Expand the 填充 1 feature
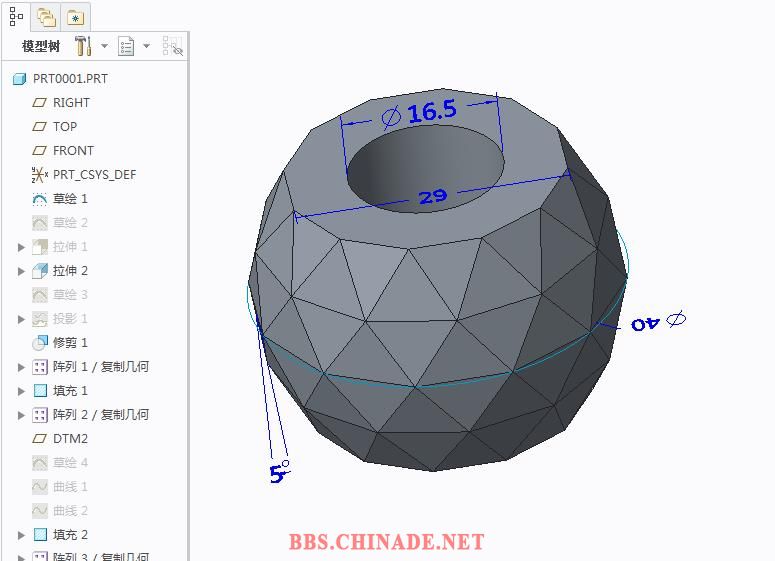775x561 pixels. pyautogui.click(x=21, y=391)
